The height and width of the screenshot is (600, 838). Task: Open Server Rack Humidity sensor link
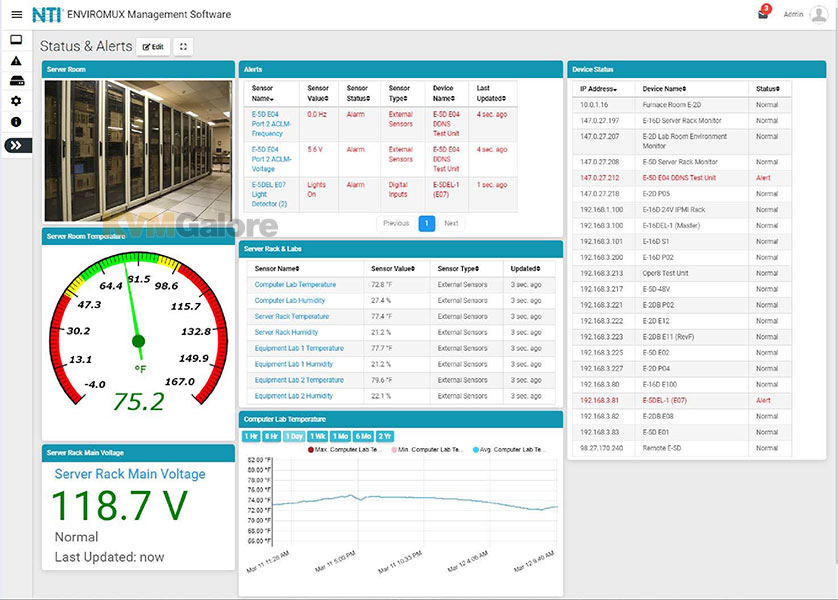click(286, 332)
